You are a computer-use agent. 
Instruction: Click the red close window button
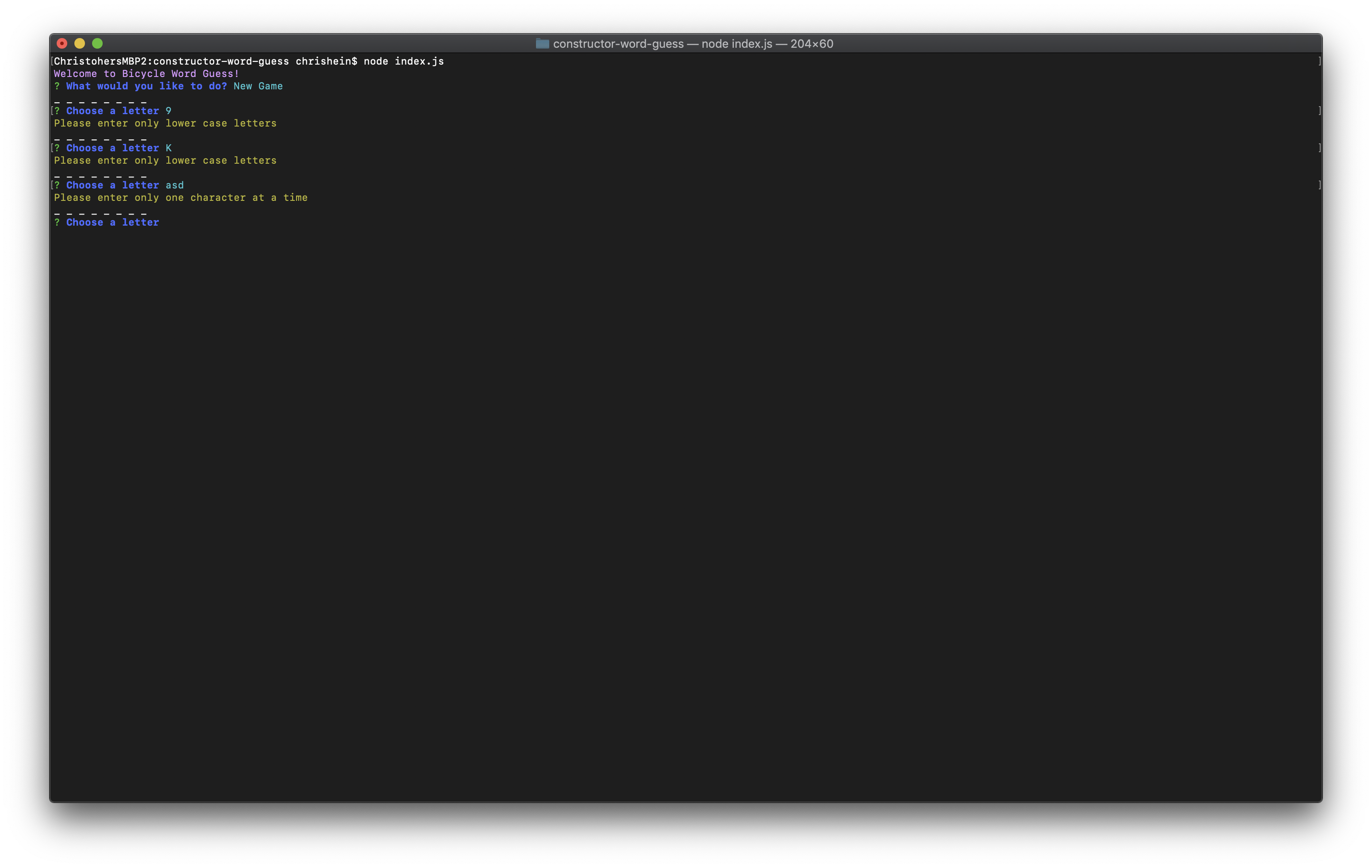62,43
